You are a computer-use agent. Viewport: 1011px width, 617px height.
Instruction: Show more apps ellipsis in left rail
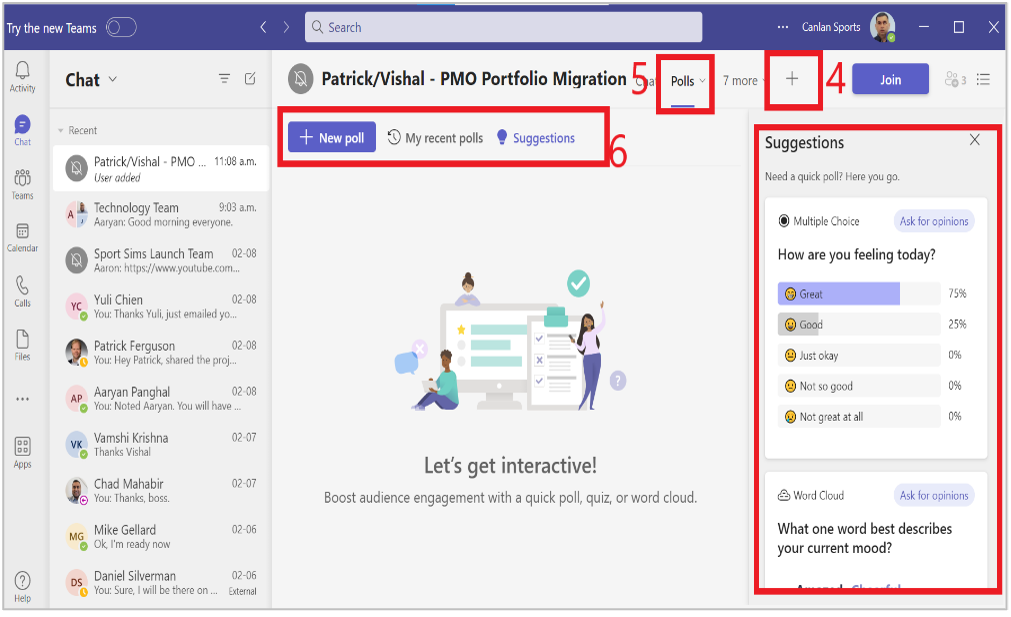point(23,399)
